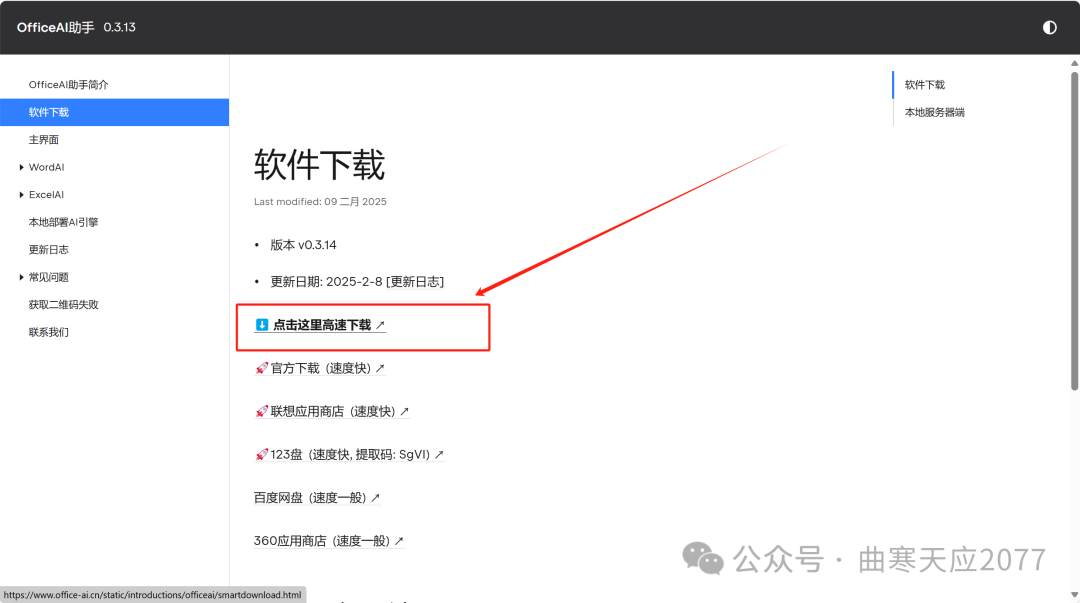Open ExcelAI sidebar item
The image size is (1080, 603).
(x=46, y=195)
